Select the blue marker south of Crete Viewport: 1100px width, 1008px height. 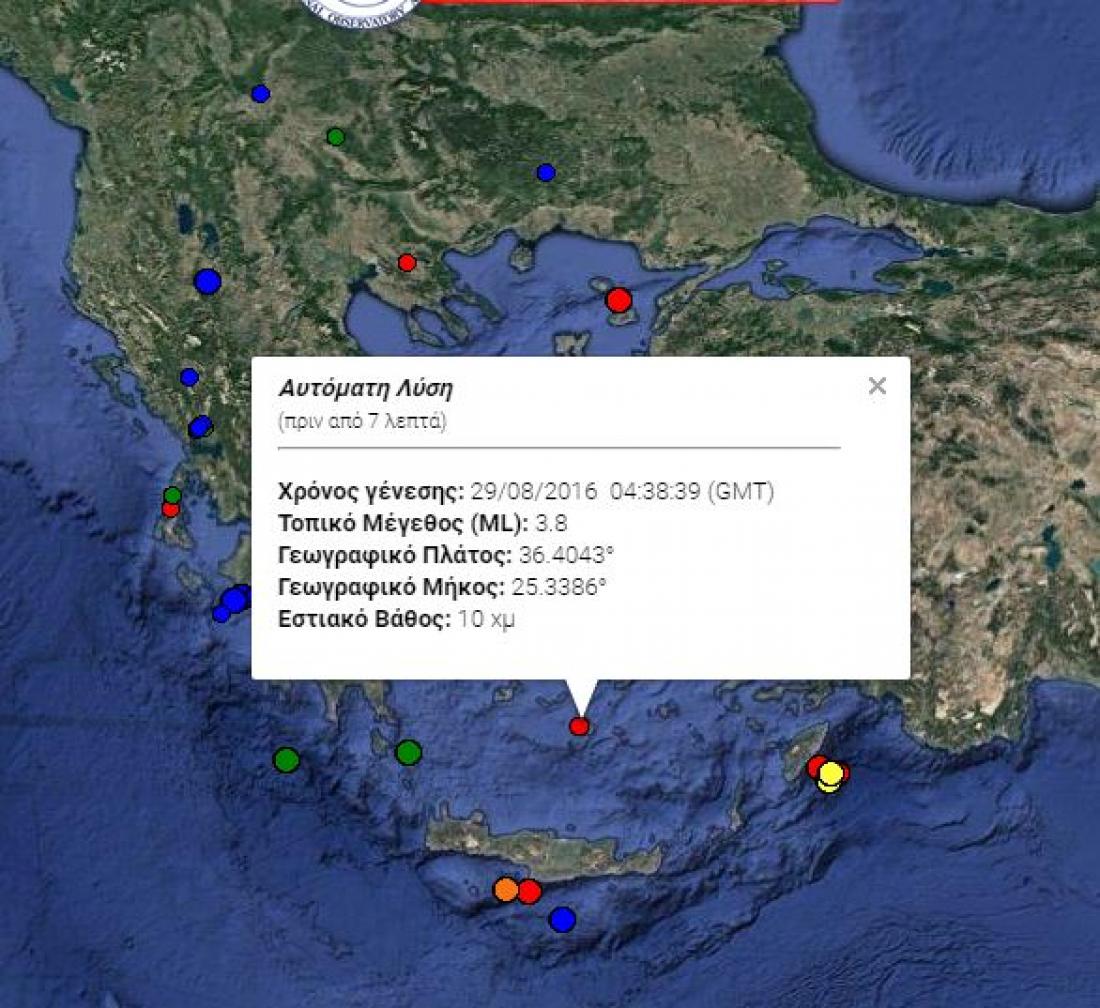tap(563, 919)
